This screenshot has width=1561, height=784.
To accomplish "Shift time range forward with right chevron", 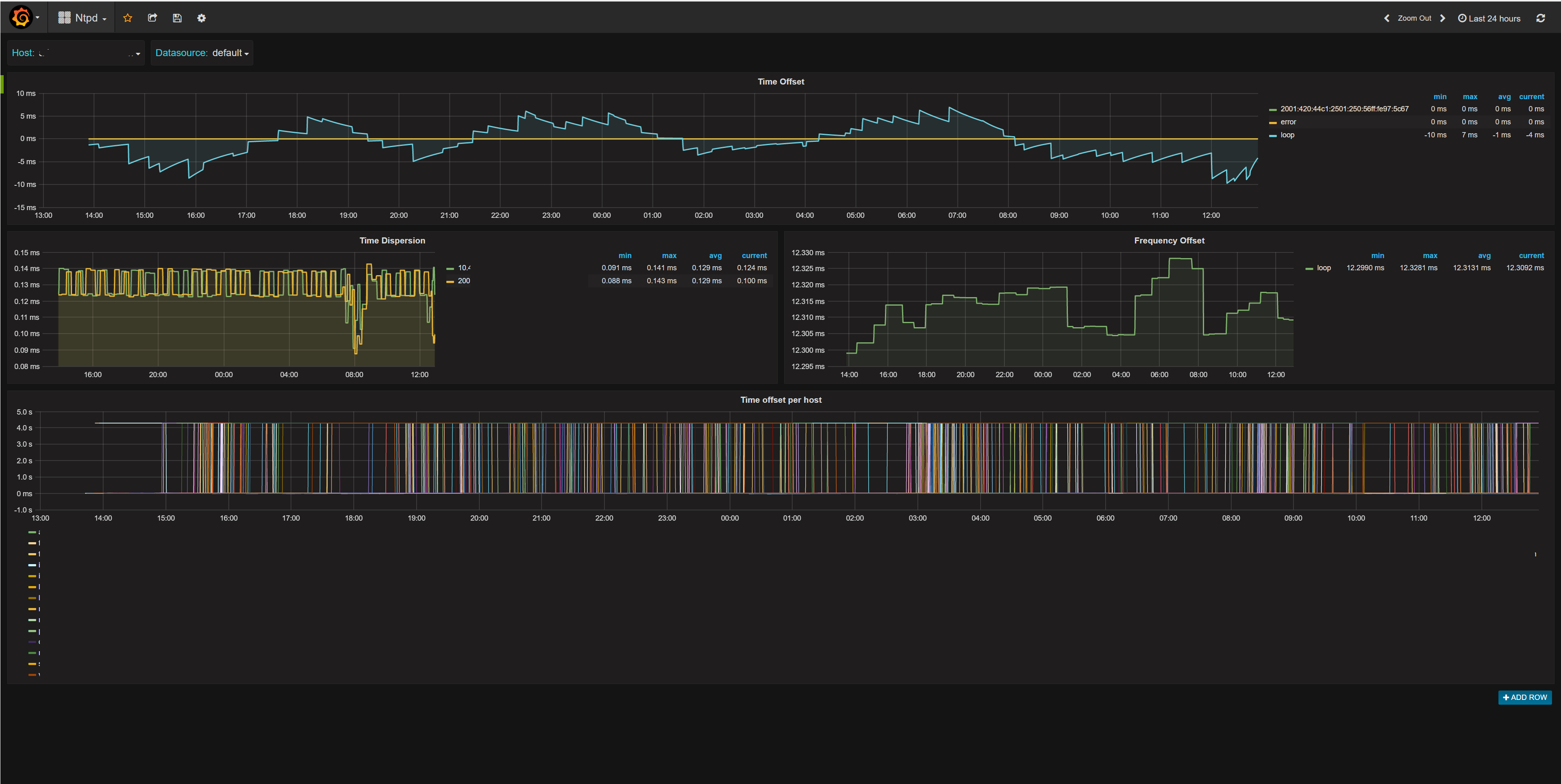I will click(1443, 18).
